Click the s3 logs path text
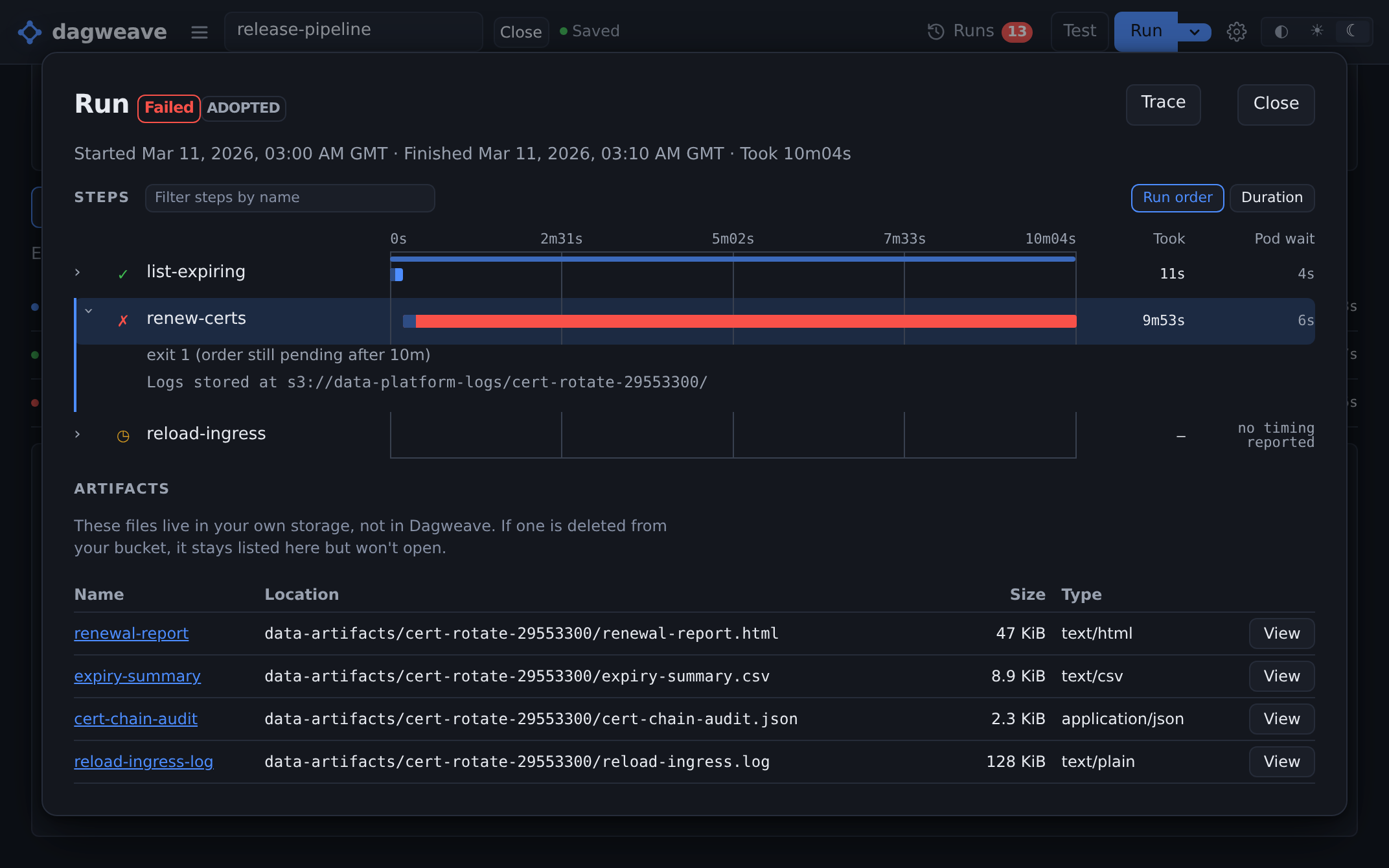The height and width of the screenshot is (868, 1389). pyautogui.click(x=427, y=382)
